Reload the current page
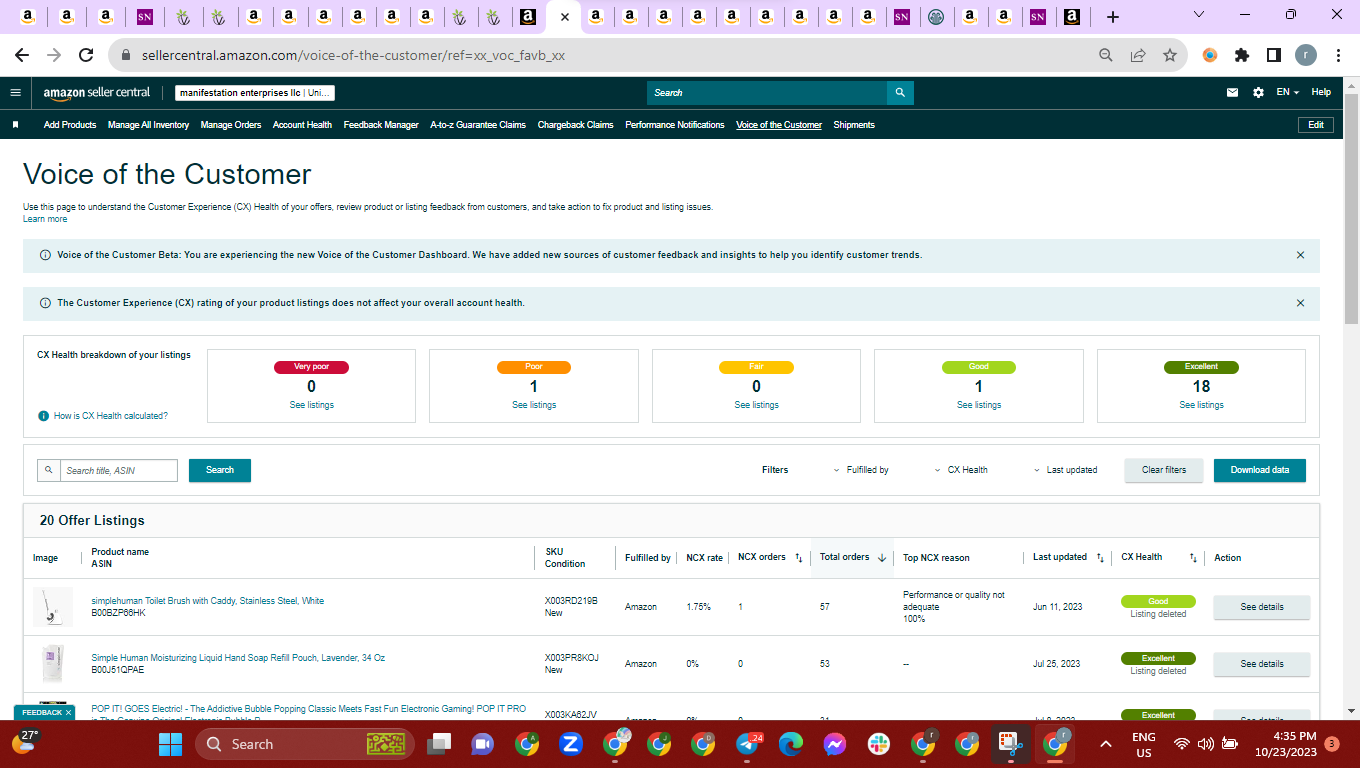Viewport: 1360px width, 768px height. coord(86,55)
